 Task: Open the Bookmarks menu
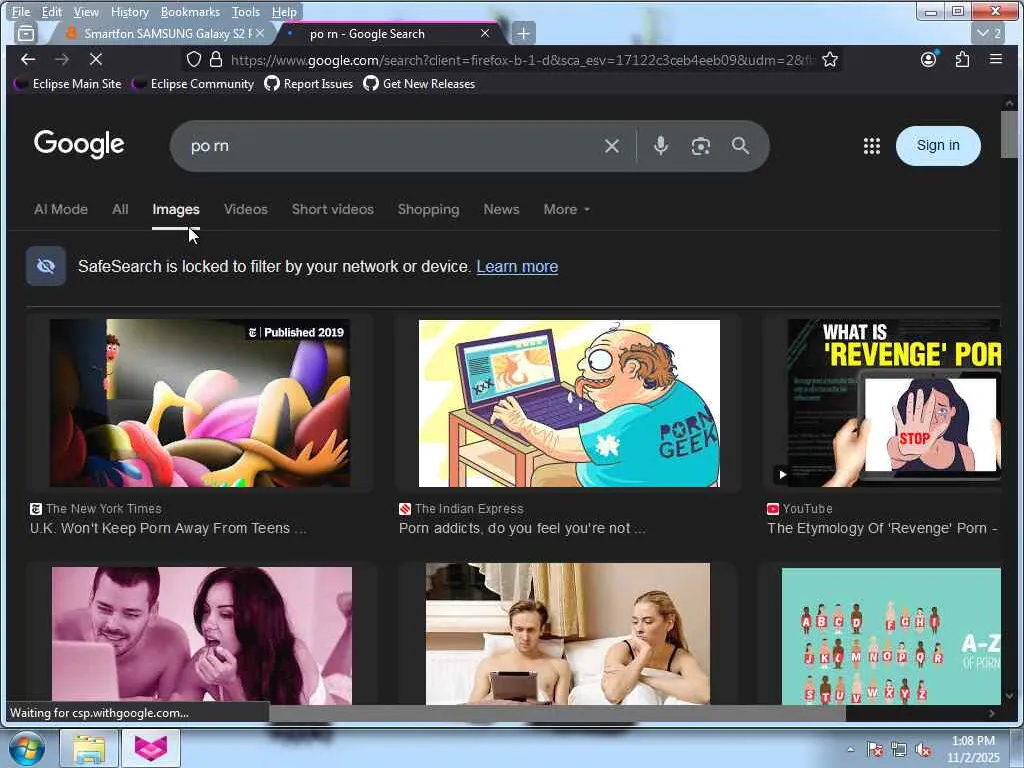click(x=190, y=12)
